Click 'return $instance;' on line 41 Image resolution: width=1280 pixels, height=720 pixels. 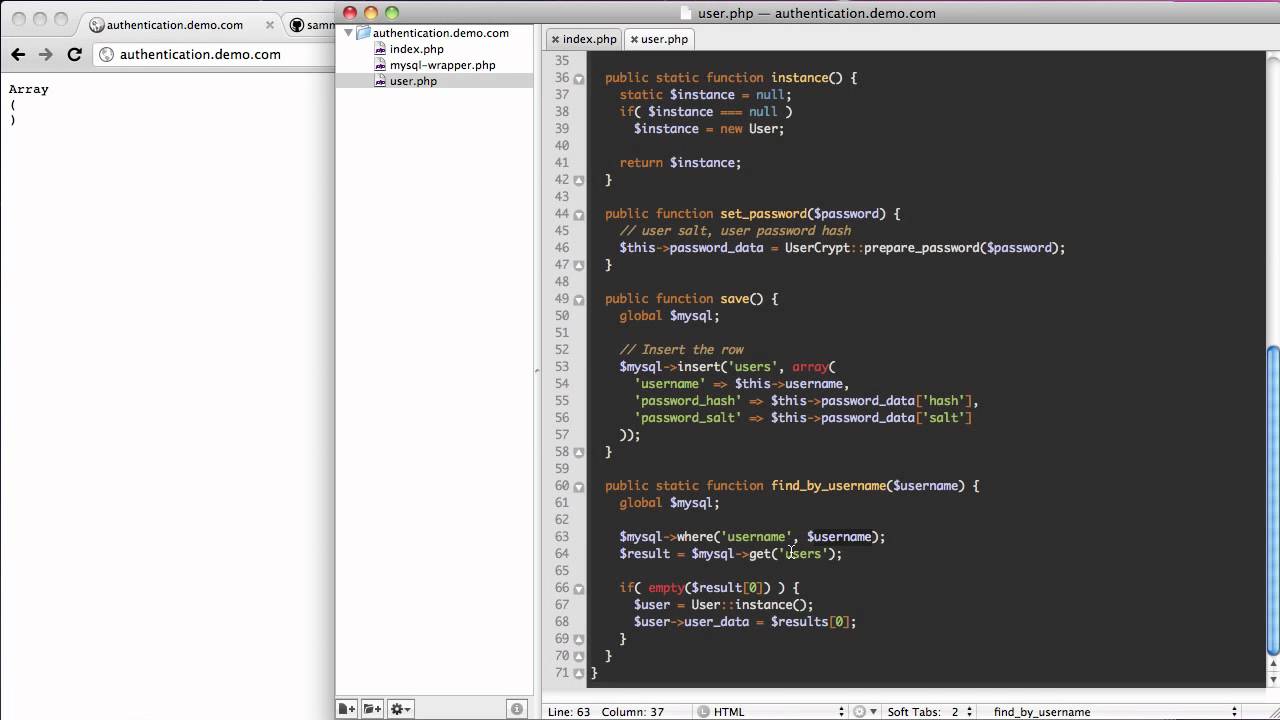680,163
